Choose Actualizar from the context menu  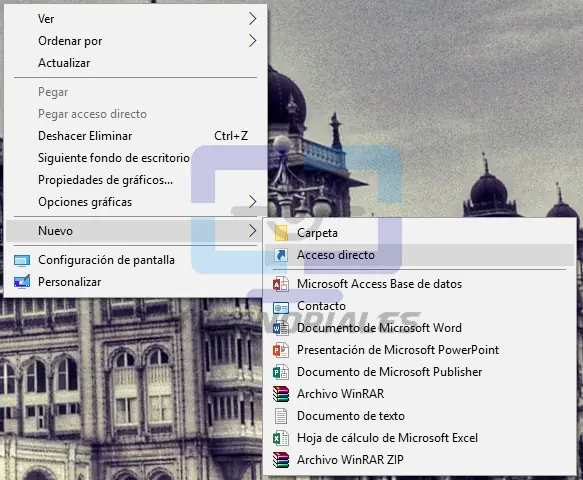pos(135,63)
